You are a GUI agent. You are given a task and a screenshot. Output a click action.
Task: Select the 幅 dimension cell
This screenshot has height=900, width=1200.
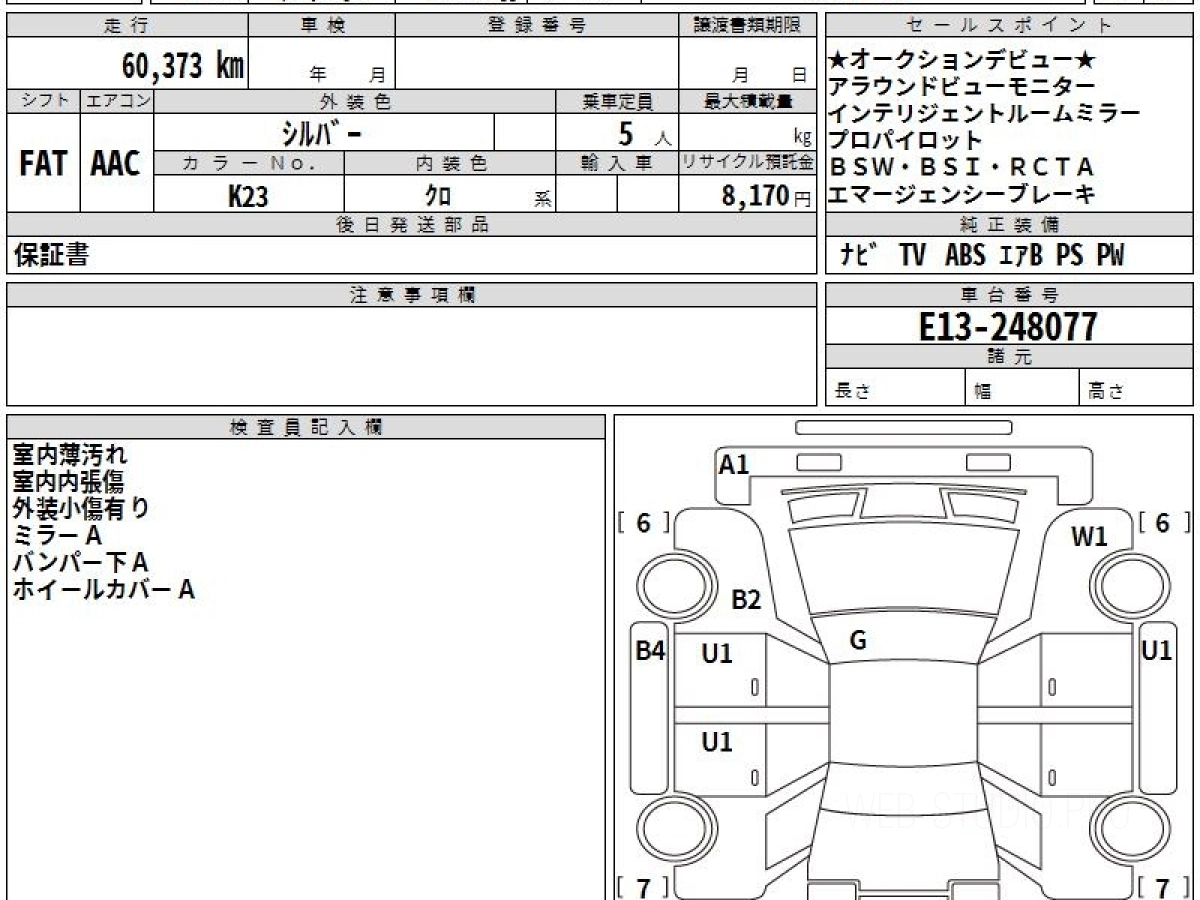[1023, 388]
